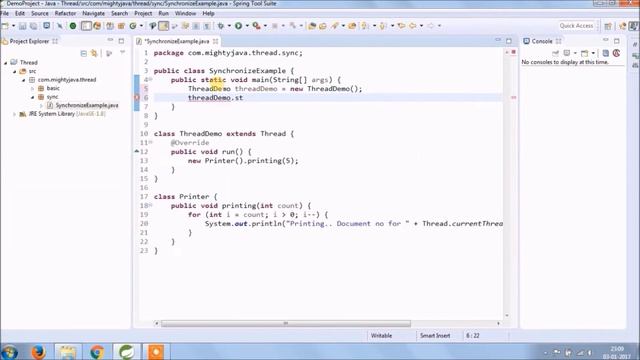640x360 pixels.
Task: Toggle Mark Occurrences toolbar button
Action: pos(164,26)
